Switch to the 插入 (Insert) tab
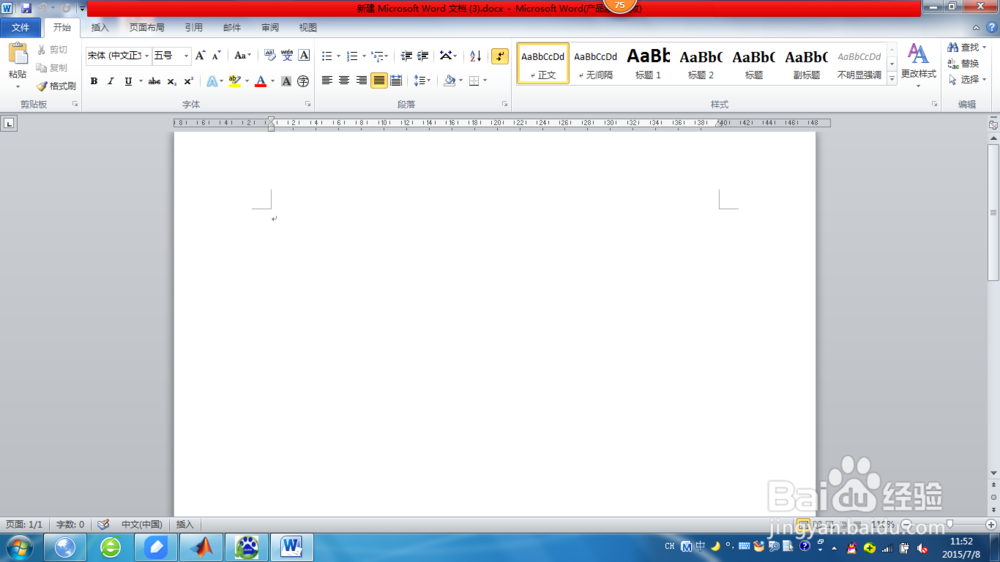Image resolution: width=1000 pixels, height=562 pixels. pyautogui.click(x=99, y=27)
